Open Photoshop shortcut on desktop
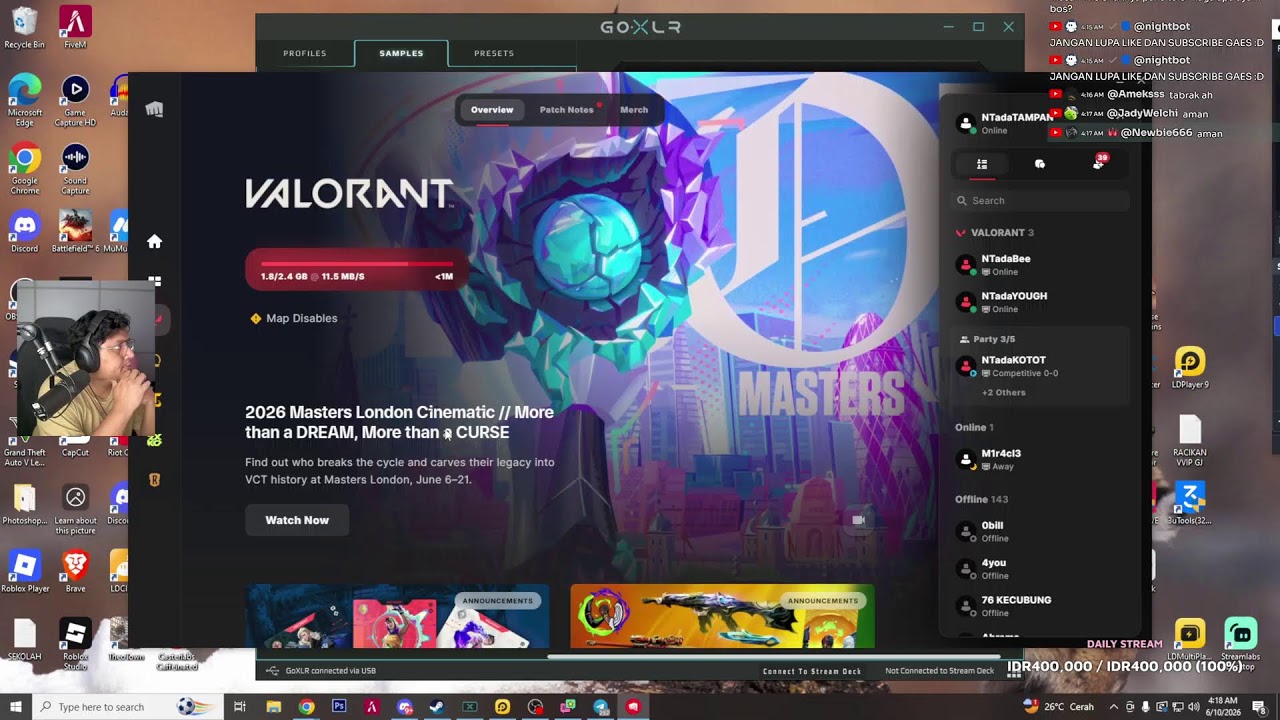Screen dimensions: 1280x720 pos(24,505)
